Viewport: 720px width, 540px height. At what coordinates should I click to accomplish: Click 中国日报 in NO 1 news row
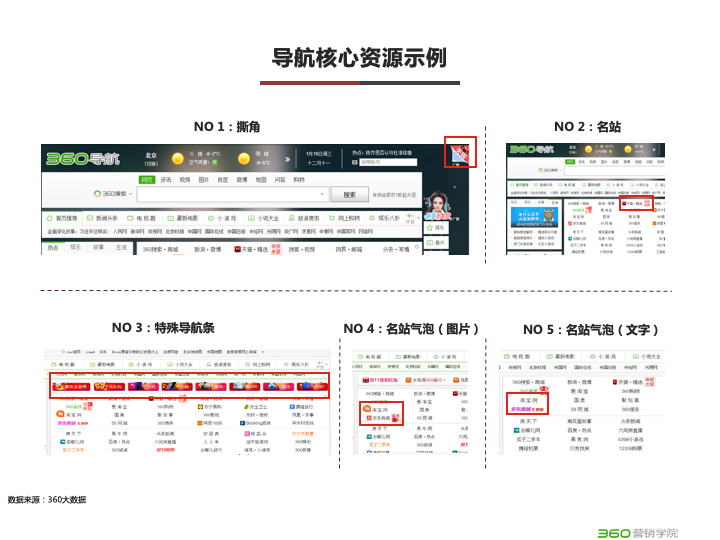coord(236,231)
